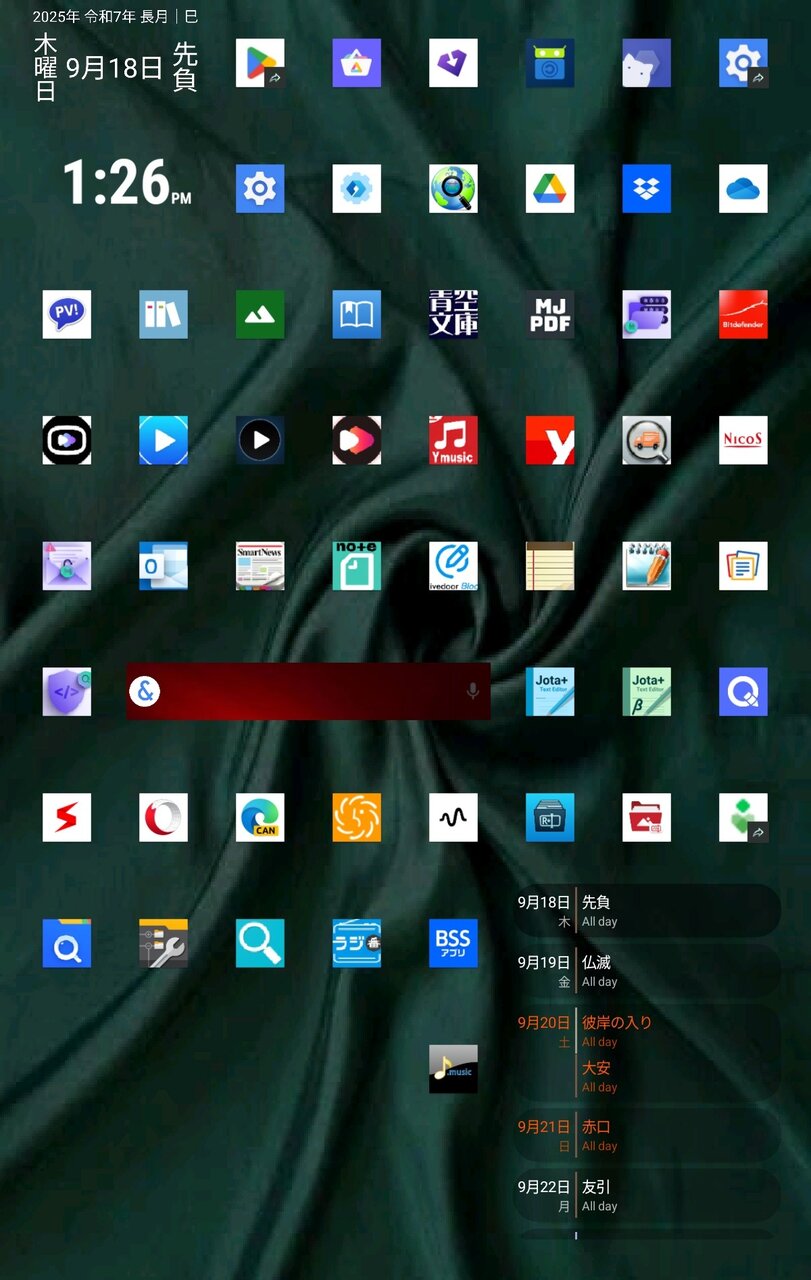Tap the red search bar widget

pos(308,691)
